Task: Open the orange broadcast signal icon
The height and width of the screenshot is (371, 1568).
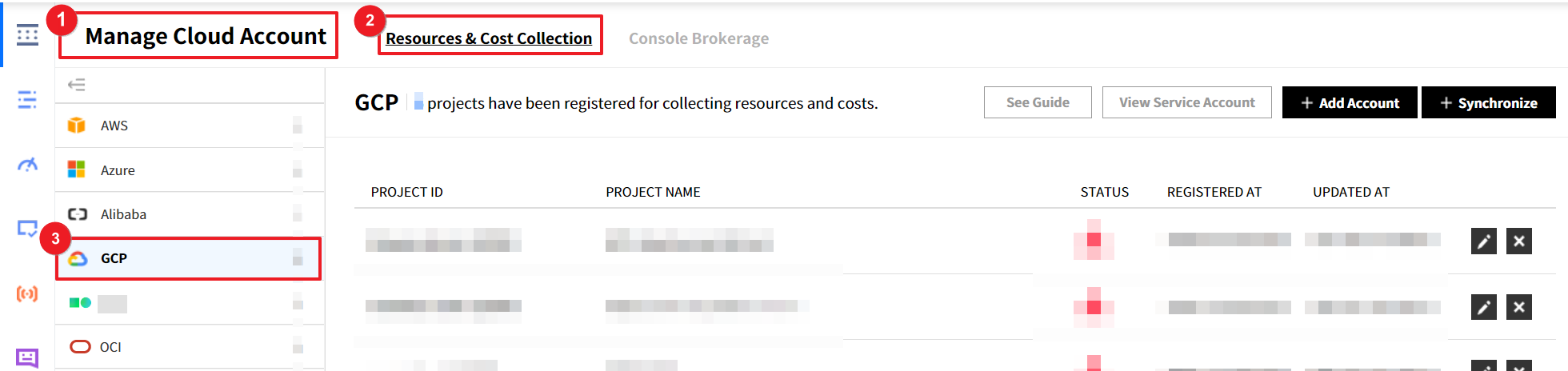Action: coord(27,293)
